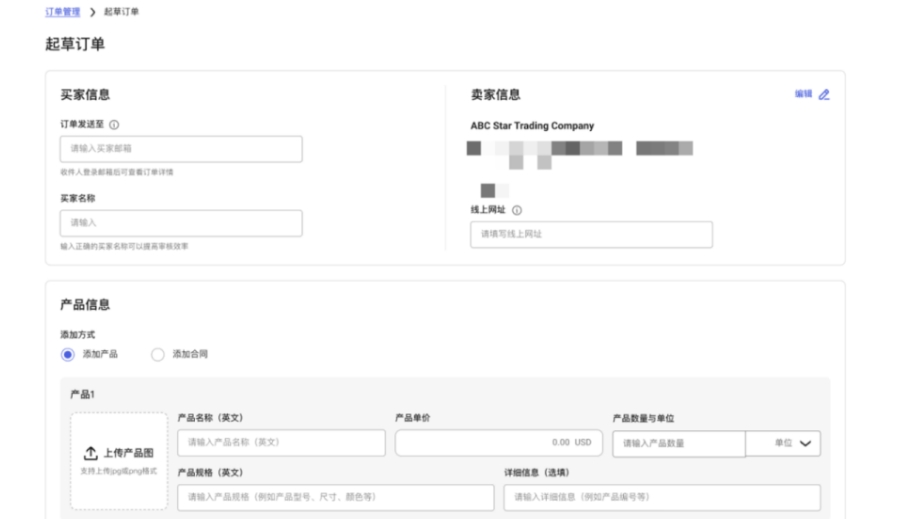Click the 买家名称 input field
The width and height of the screenshot is (907, 519).
coord(181,223)
